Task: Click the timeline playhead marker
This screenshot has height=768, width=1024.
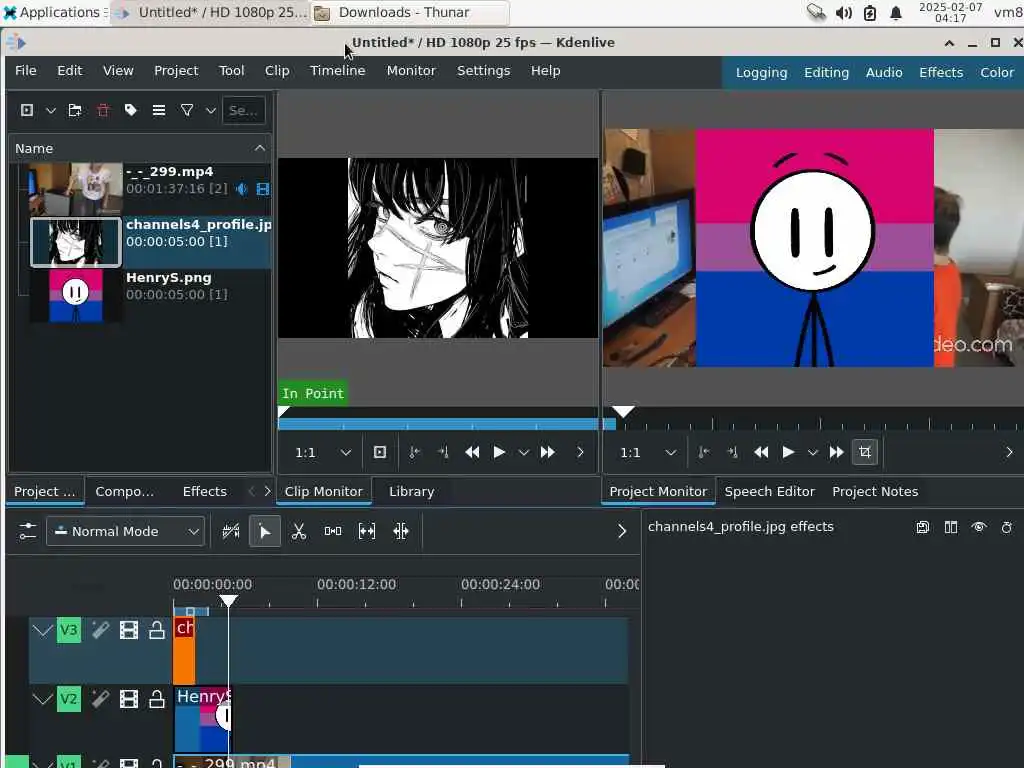Action: pos(228,600)
